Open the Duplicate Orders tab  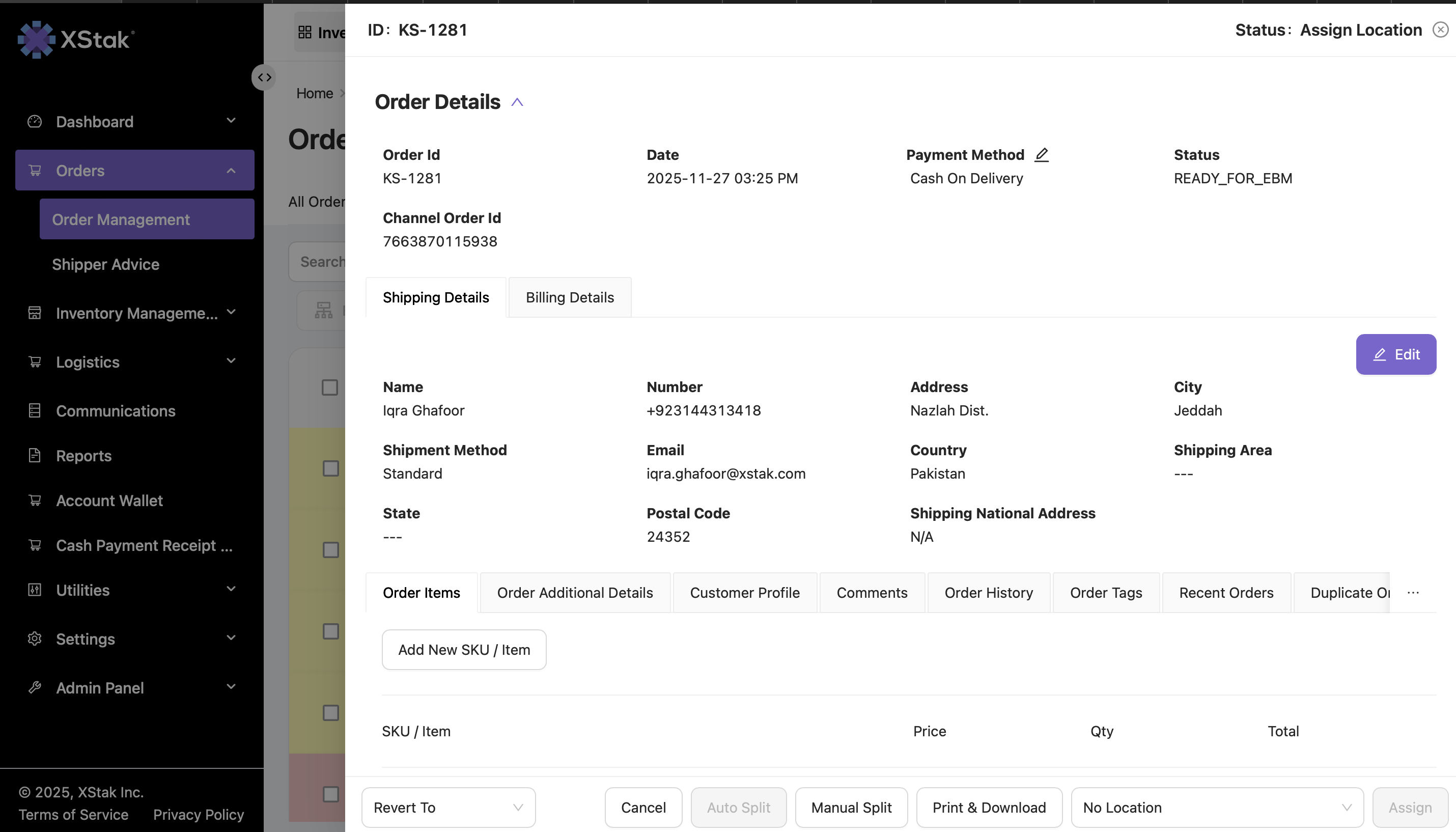1342,593
